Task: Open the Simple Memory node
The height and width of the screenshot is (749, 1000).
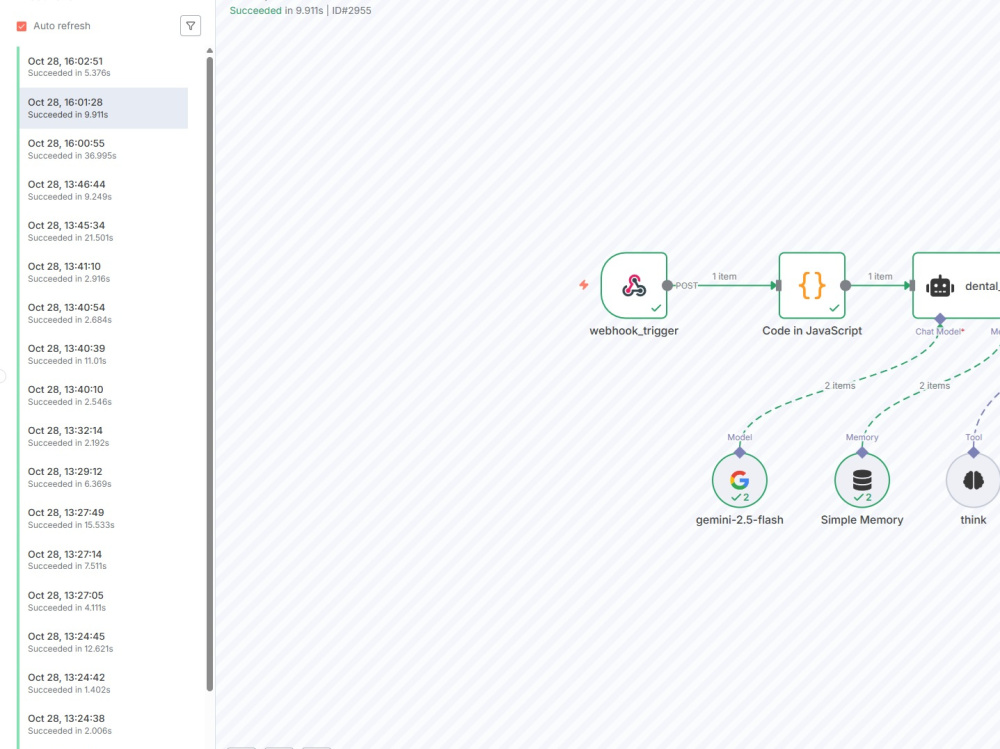Action: coord(862,480)
